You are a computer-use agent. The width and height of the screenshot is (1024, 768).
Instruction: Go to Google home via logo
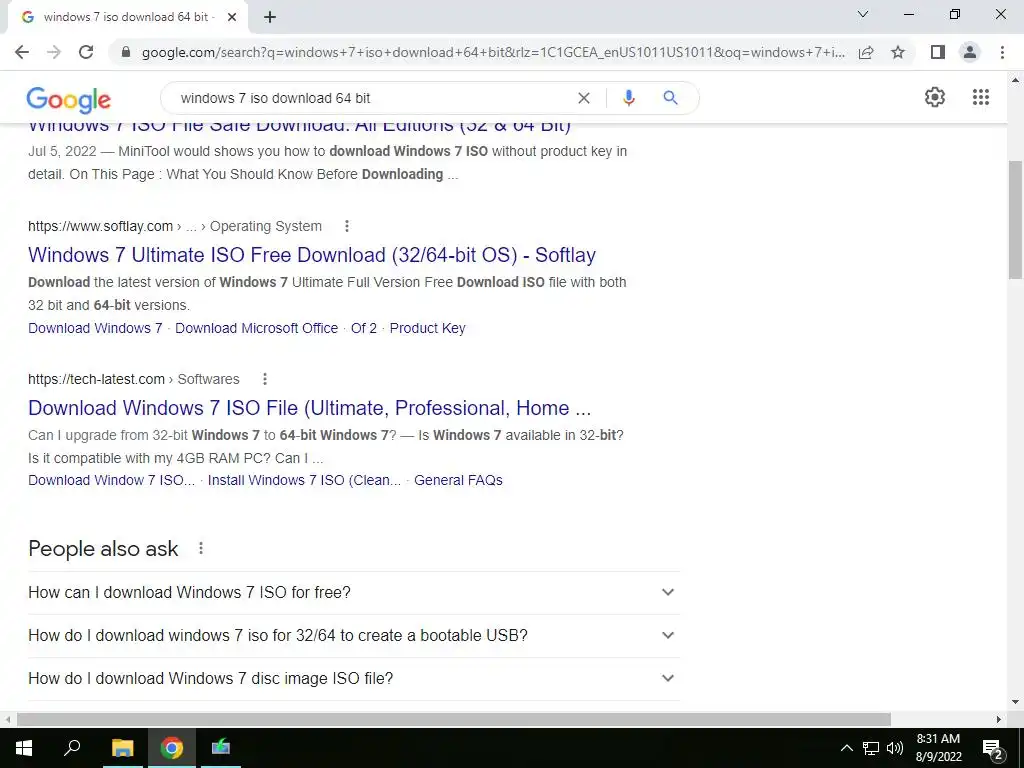69,99
